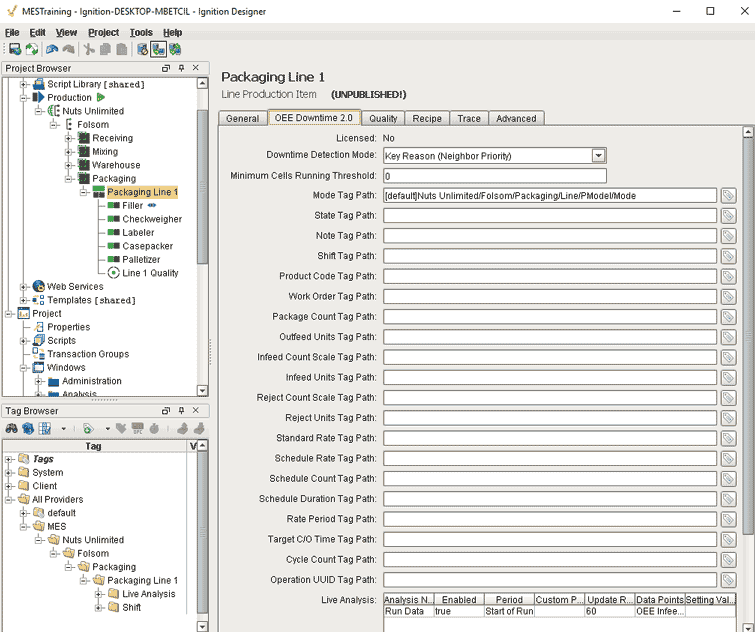Image resolution: width=755 pixels, height=632 pixels.
Task: Open the dropdown arrow beside the checklist icon
Action: pos(64,428)
